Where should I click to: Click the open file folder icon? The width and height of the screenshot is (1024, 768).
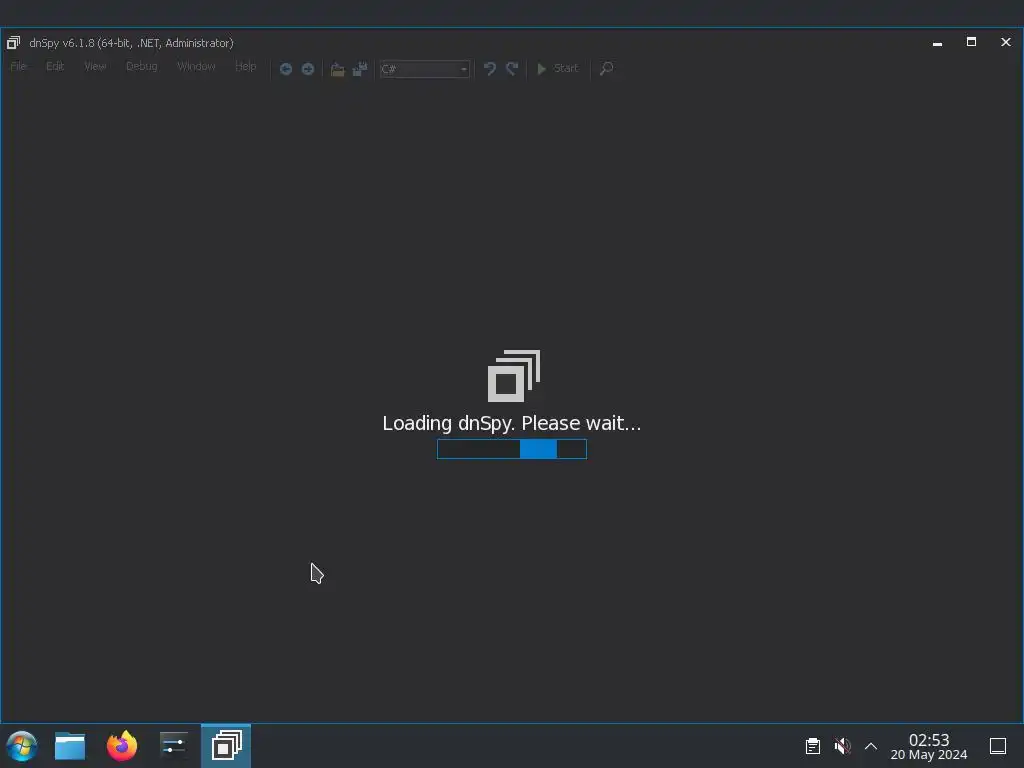(337, 69)
